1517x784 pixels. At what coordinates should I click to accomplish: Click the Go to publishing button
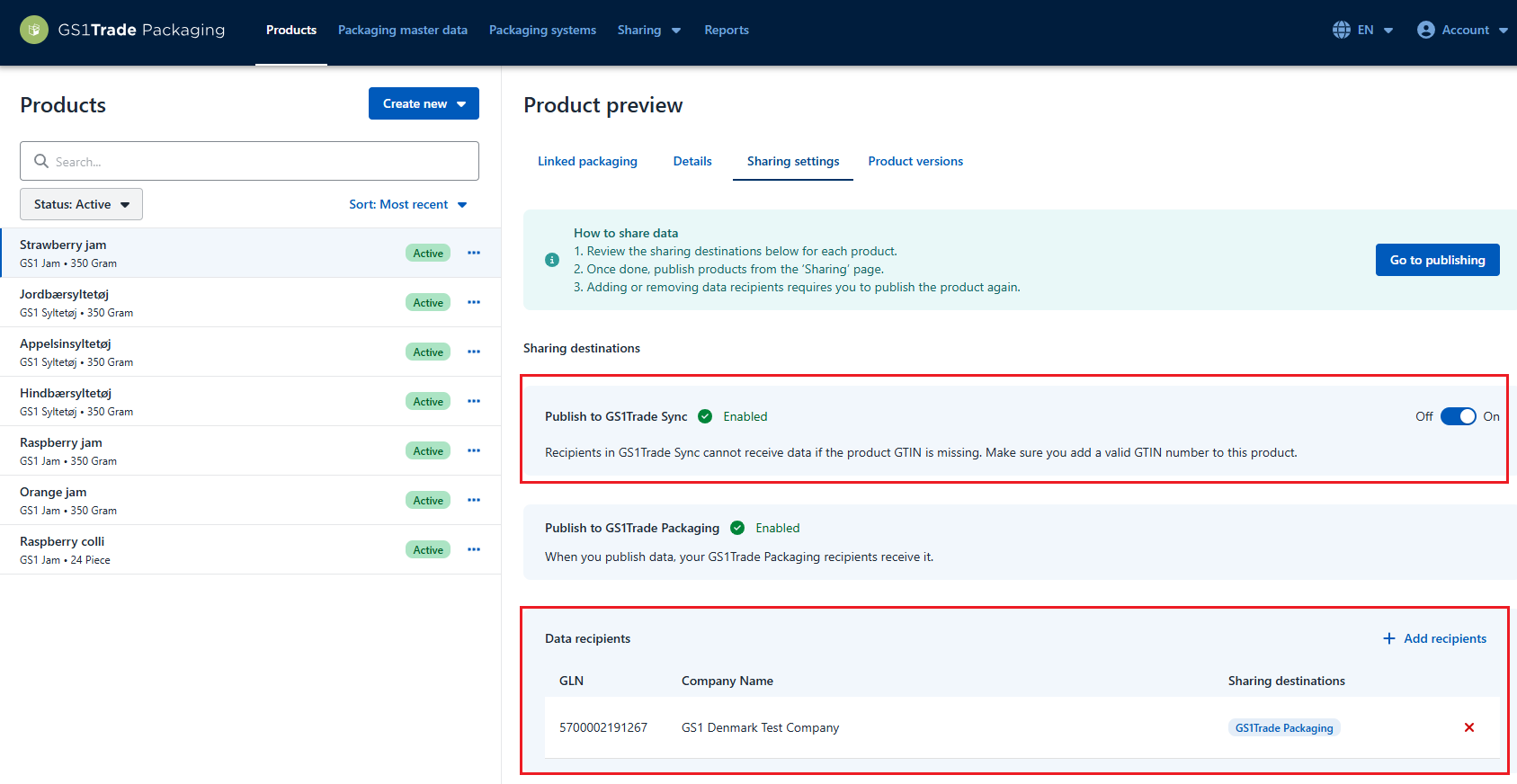point(1438,260)
